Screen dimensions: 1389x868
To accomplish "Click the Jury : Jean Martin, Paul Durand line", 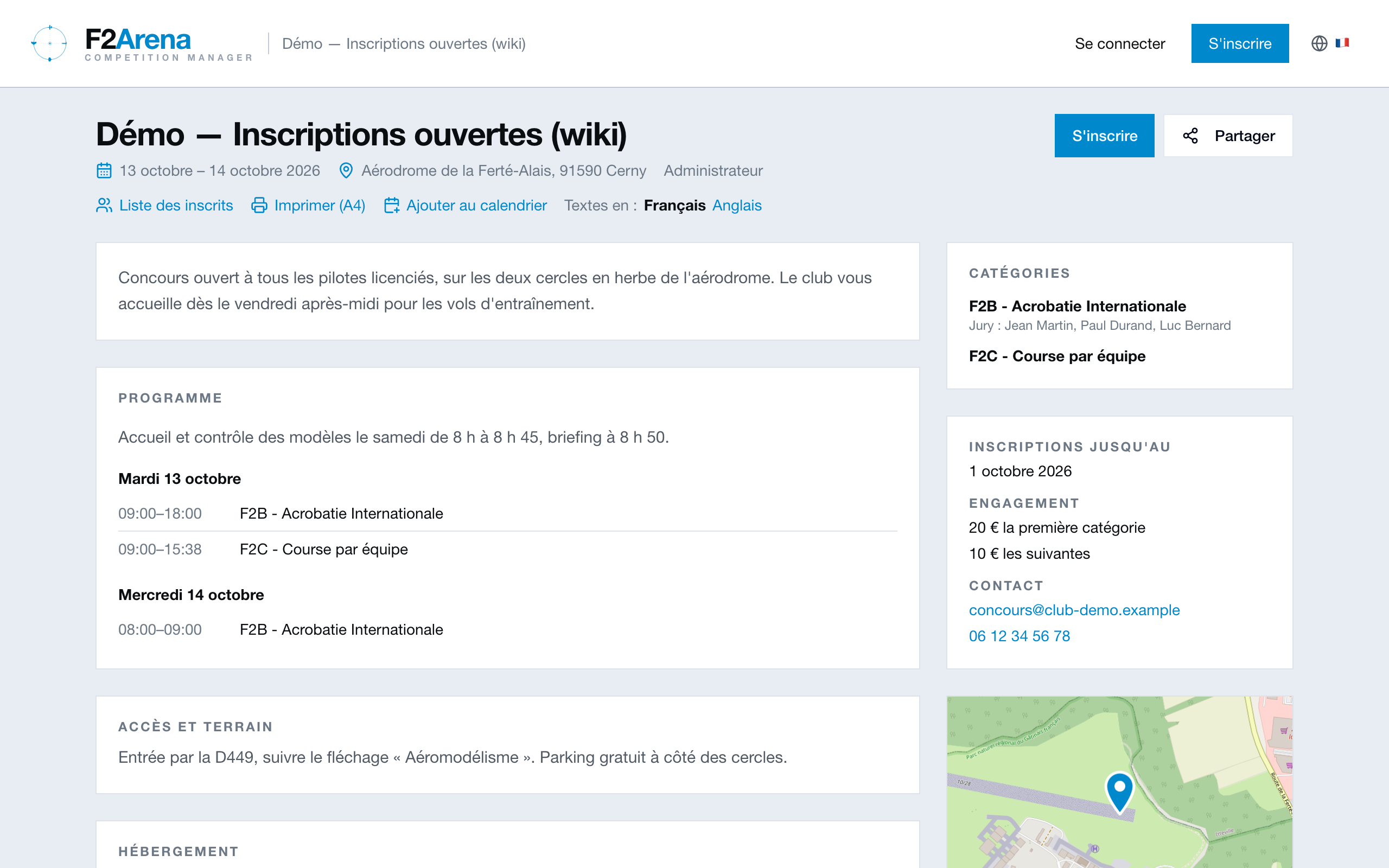I will [1100, 325].
